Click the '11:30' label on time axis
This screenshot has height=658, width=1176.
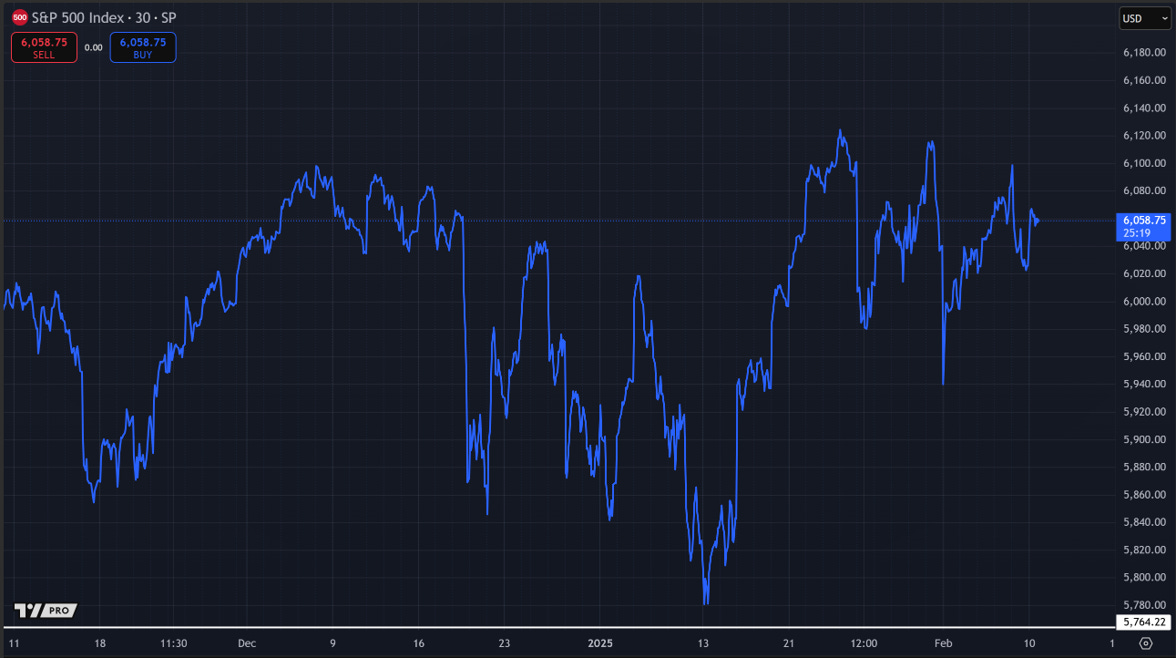coord(173,643)
